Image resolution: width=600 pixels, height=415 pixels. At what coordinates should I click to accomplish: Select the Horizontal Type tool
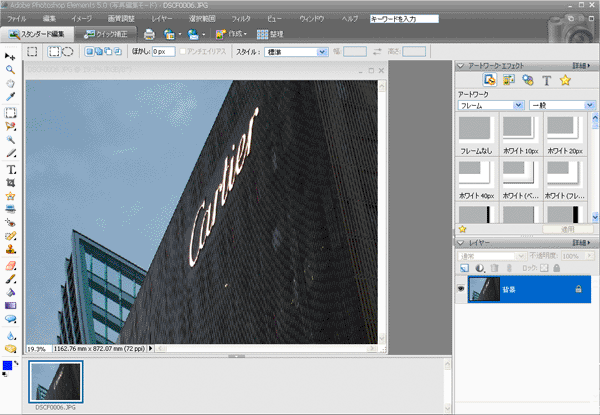click(10, 169)
